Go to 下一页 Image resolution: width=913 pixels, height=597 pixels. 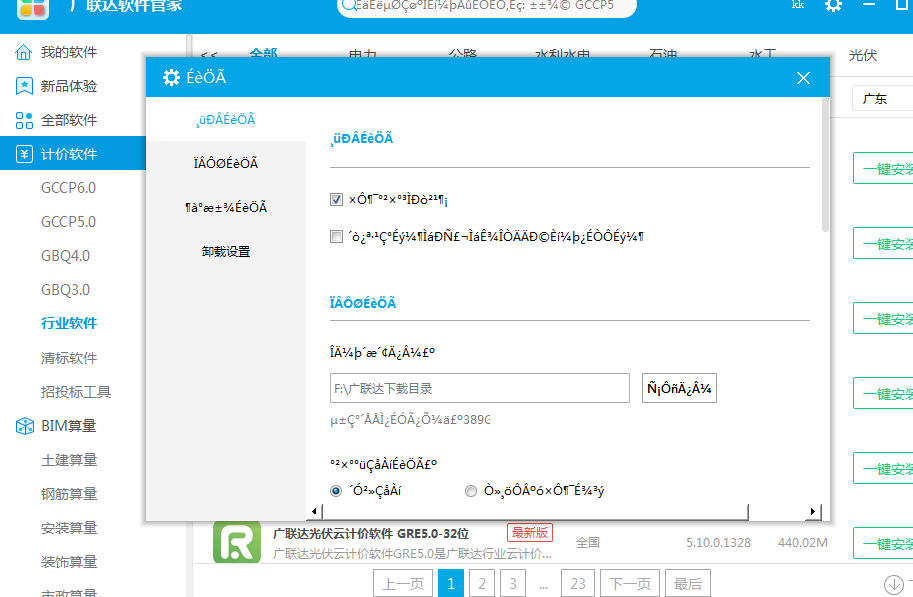coord(629,584)
